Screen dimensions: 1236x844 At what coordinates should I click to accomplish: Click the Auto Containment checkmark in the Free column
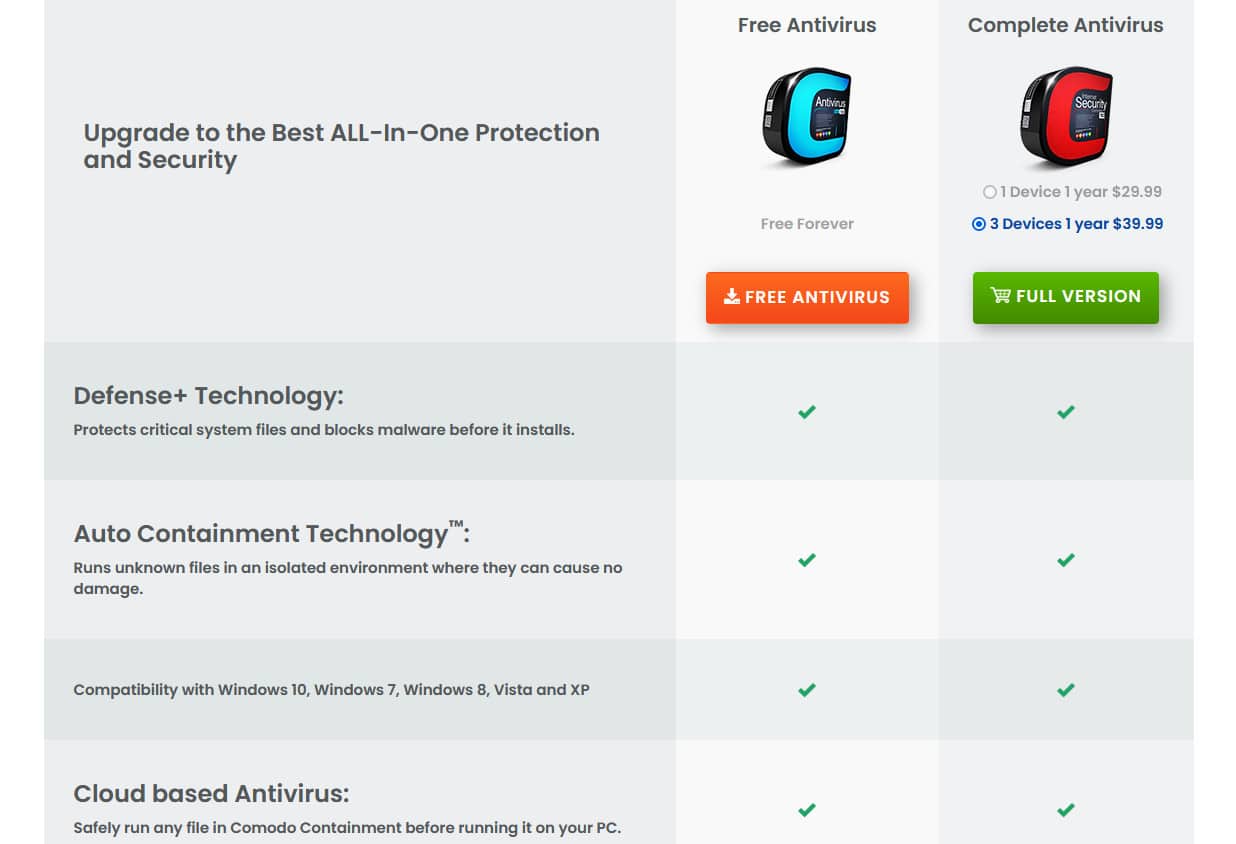coord(807,560)
